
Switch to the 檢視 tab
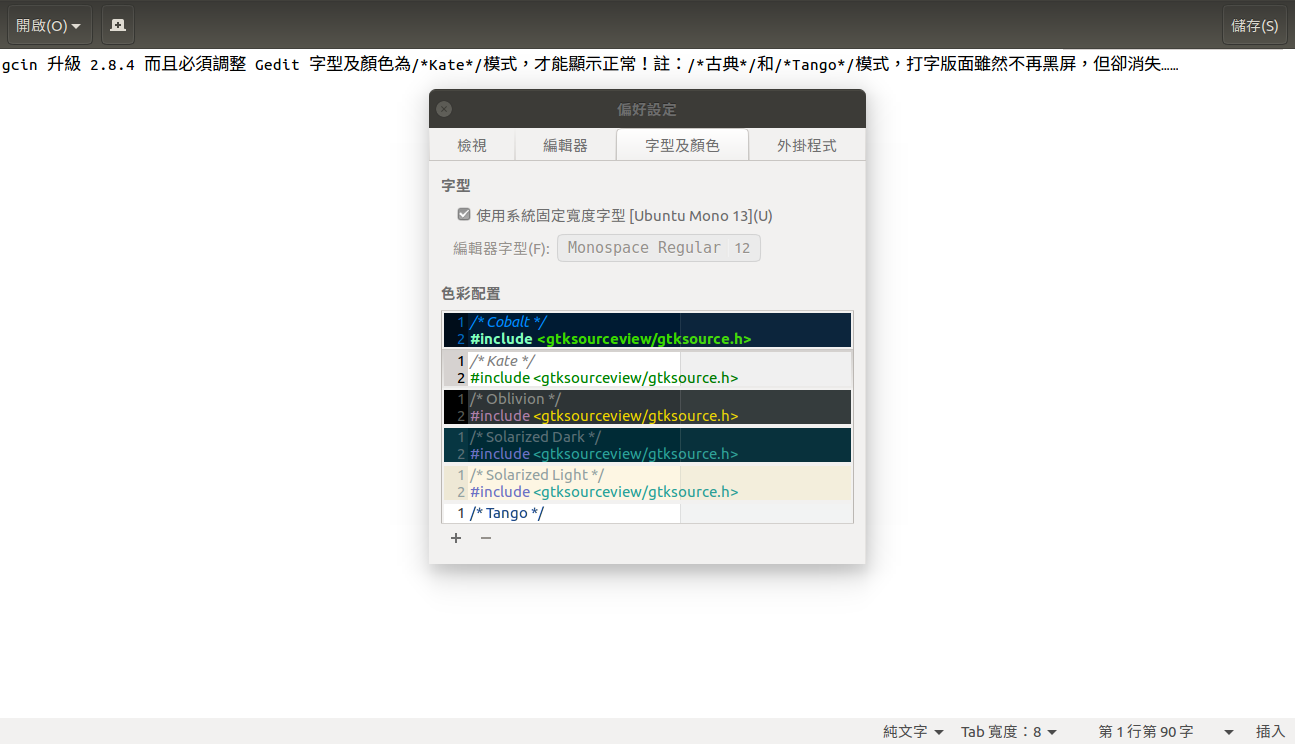[472, 145]
